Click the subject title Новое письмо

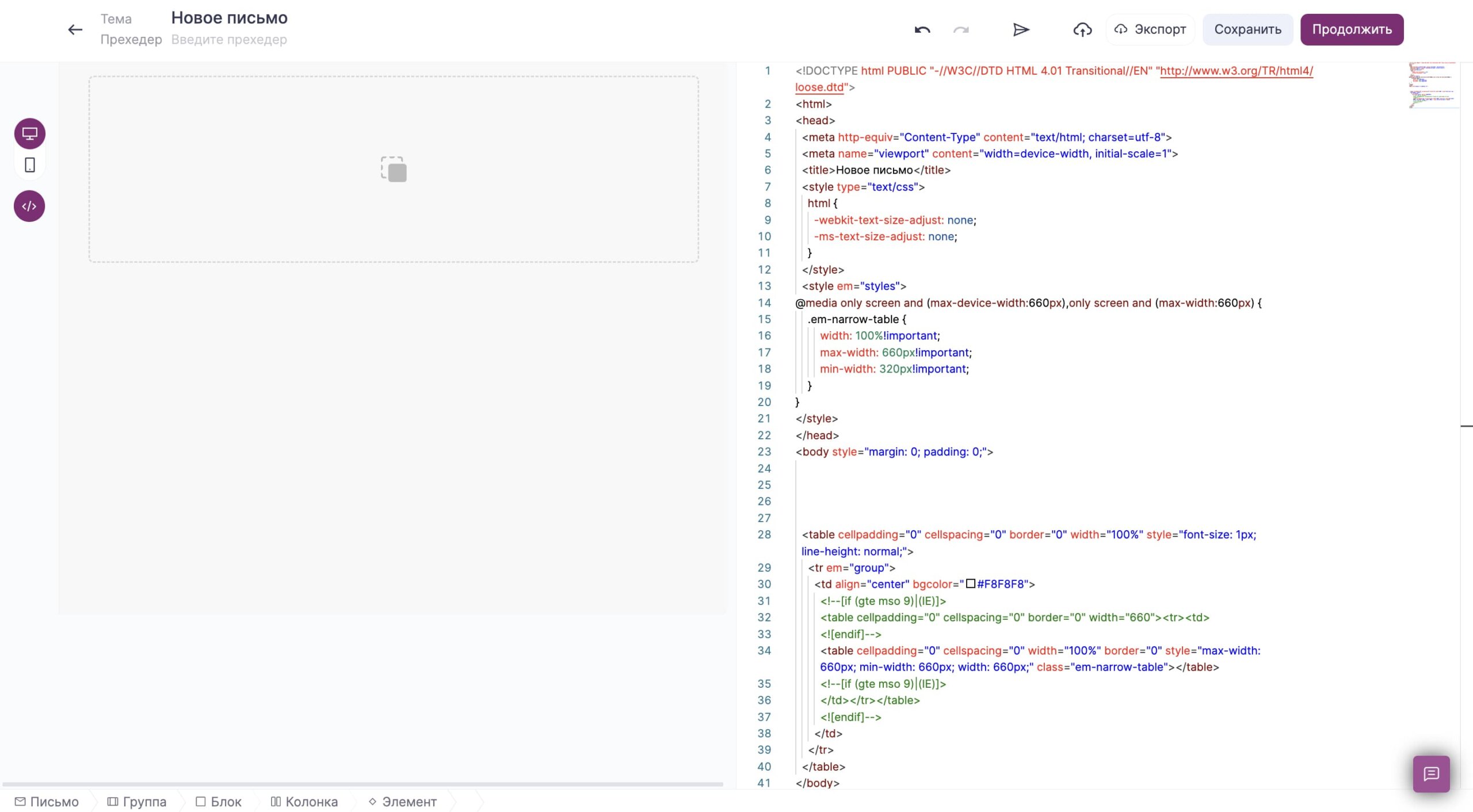(230, 18)
